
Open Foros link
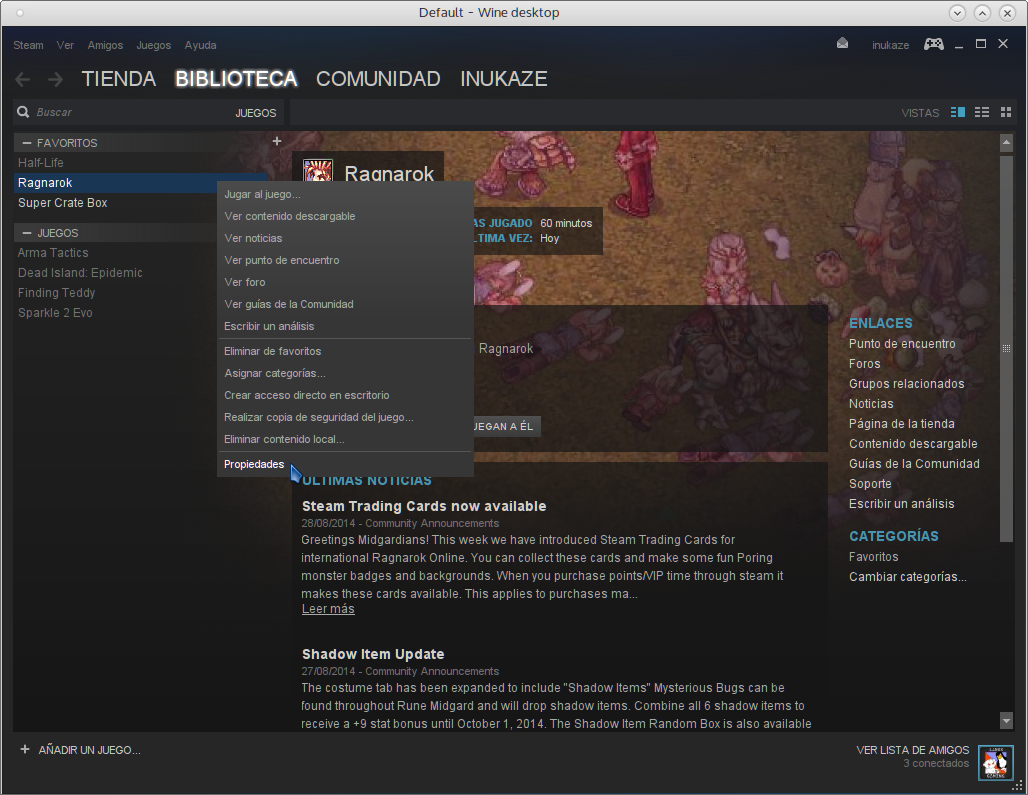click(865, 364)
